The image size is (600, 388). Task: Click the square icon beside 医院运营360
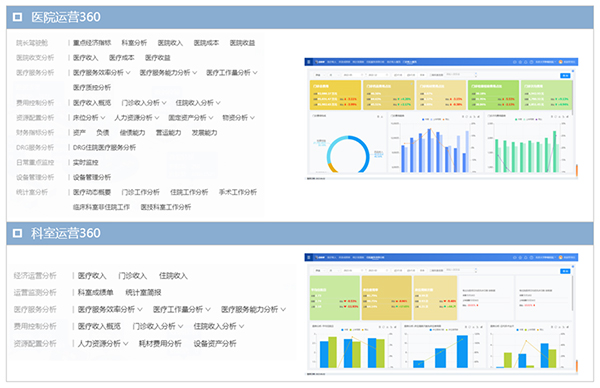point(17,17)
